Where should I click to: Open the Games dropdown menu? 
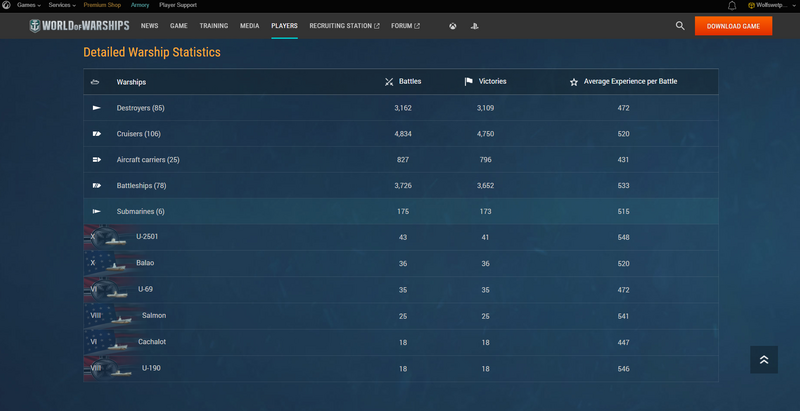(28, 5)
